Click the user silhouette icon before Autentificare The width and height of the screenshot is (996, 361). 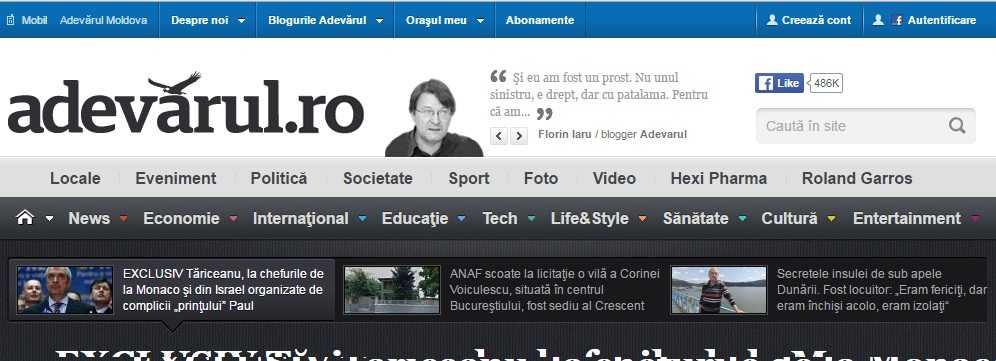(x=878, y=20)
